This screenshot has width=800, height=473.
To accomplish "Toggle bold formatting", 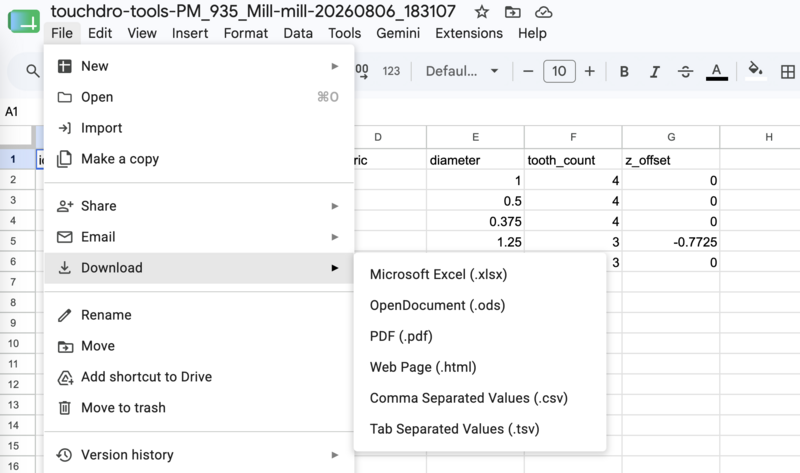I will 623,71.
